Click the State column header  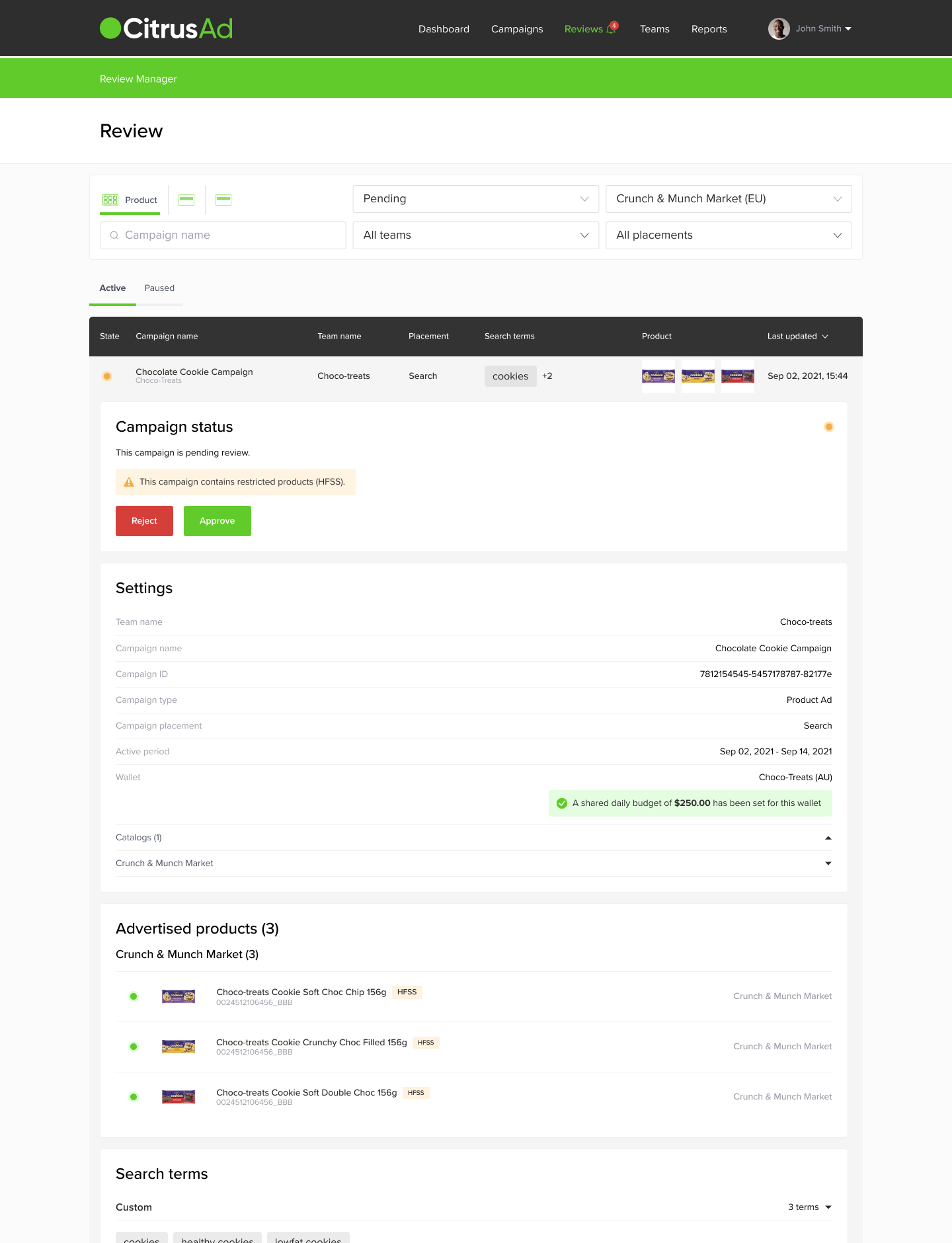[x=110, y=337]
